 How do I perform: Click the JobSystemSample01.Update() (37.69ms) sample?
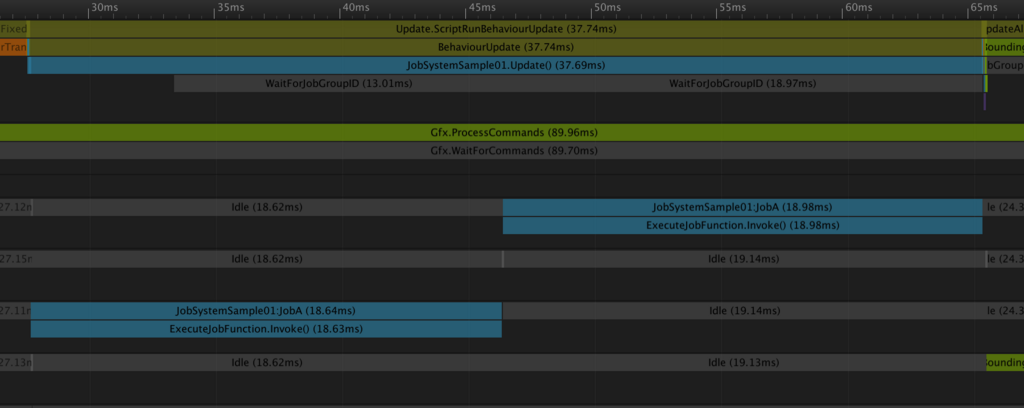pyautogui.click(x=505, y=66)
